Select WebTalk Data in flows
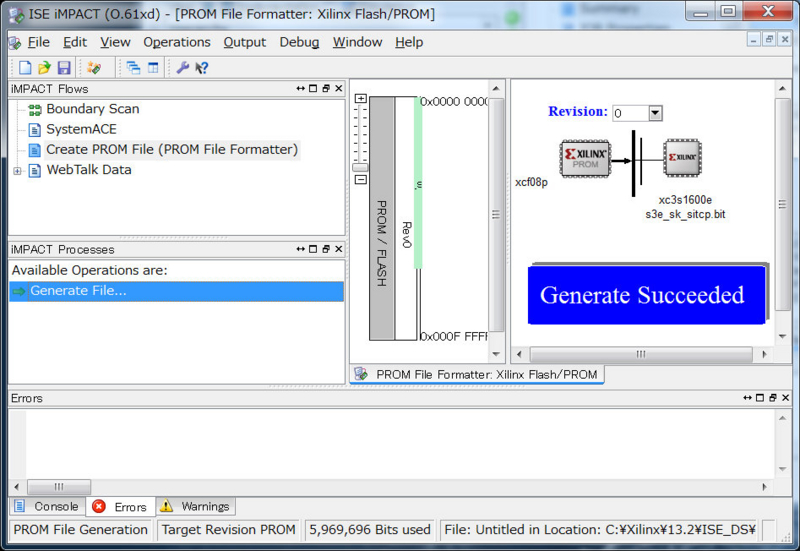The height and width of the screenshot is (551, 800). 89,170
